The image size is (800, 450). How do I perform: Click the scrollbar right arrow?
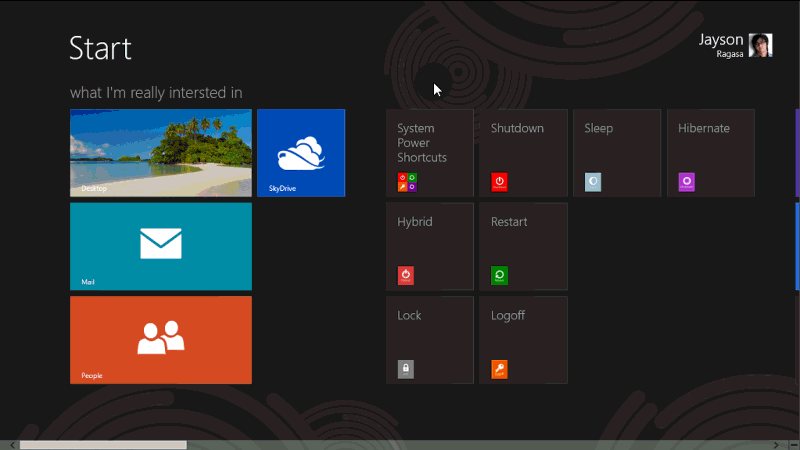pos(776,445)
